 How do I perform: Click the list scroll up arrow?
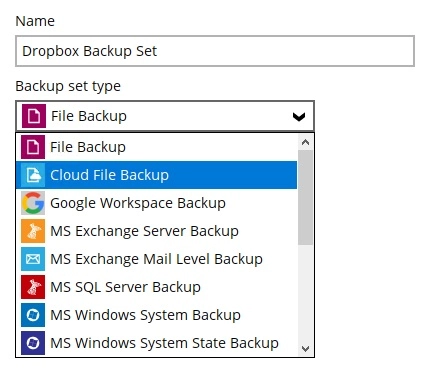click(x=305, y=142)
